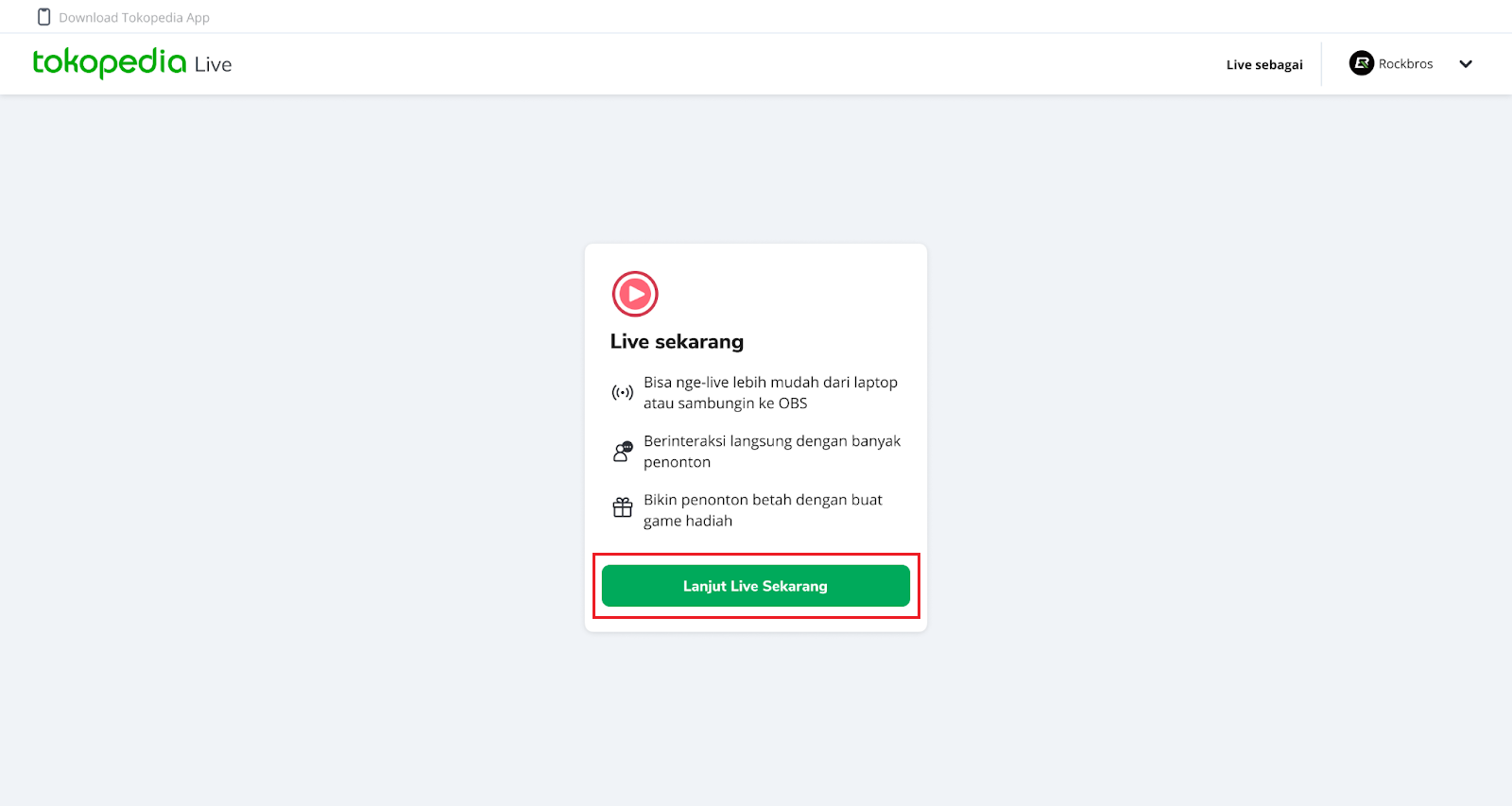
Task: Select the Rockbros account name
Action: click(1405, 64)
